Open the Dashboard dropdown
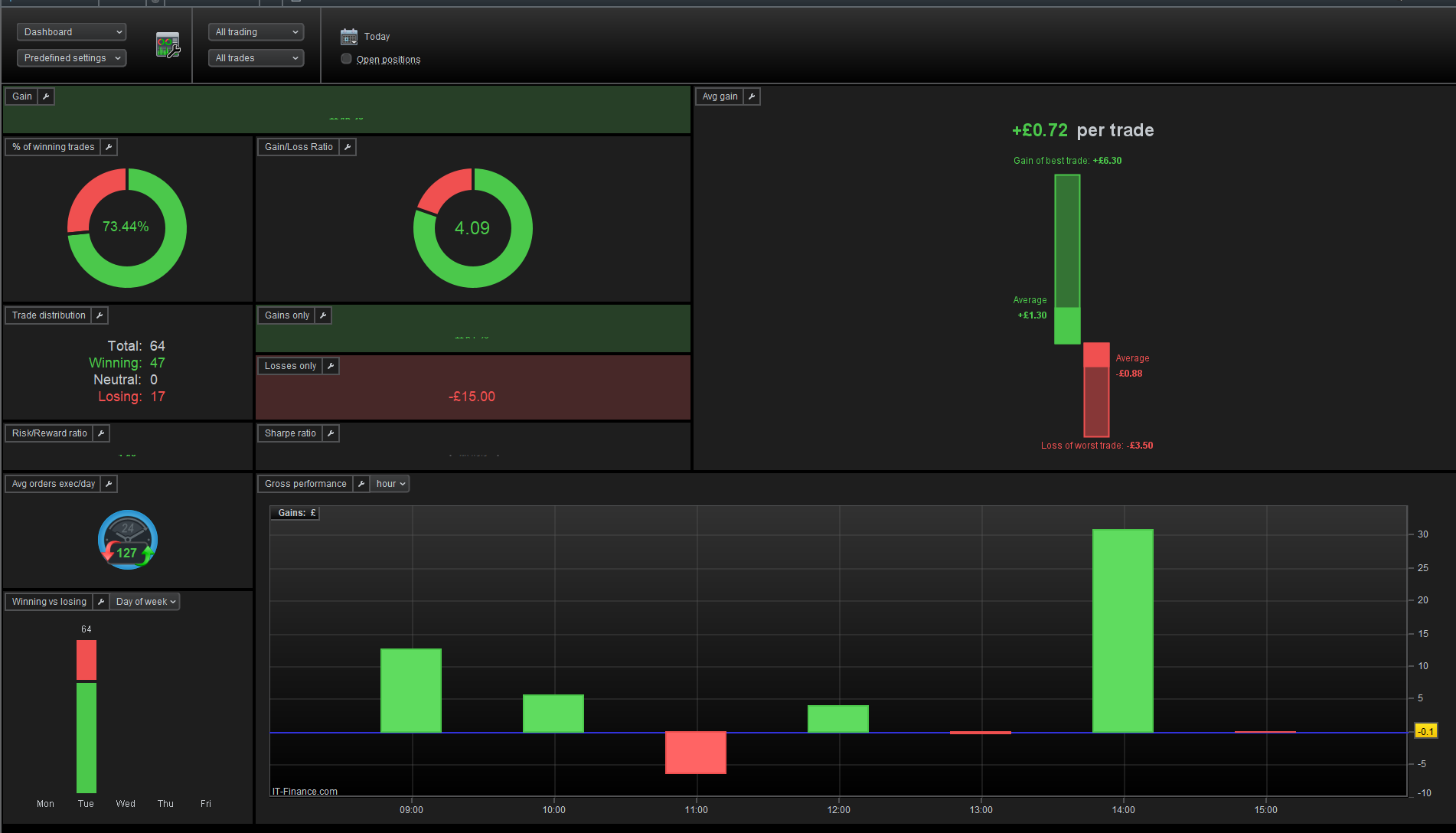The image size is (1456, 833). pos(71,32)
